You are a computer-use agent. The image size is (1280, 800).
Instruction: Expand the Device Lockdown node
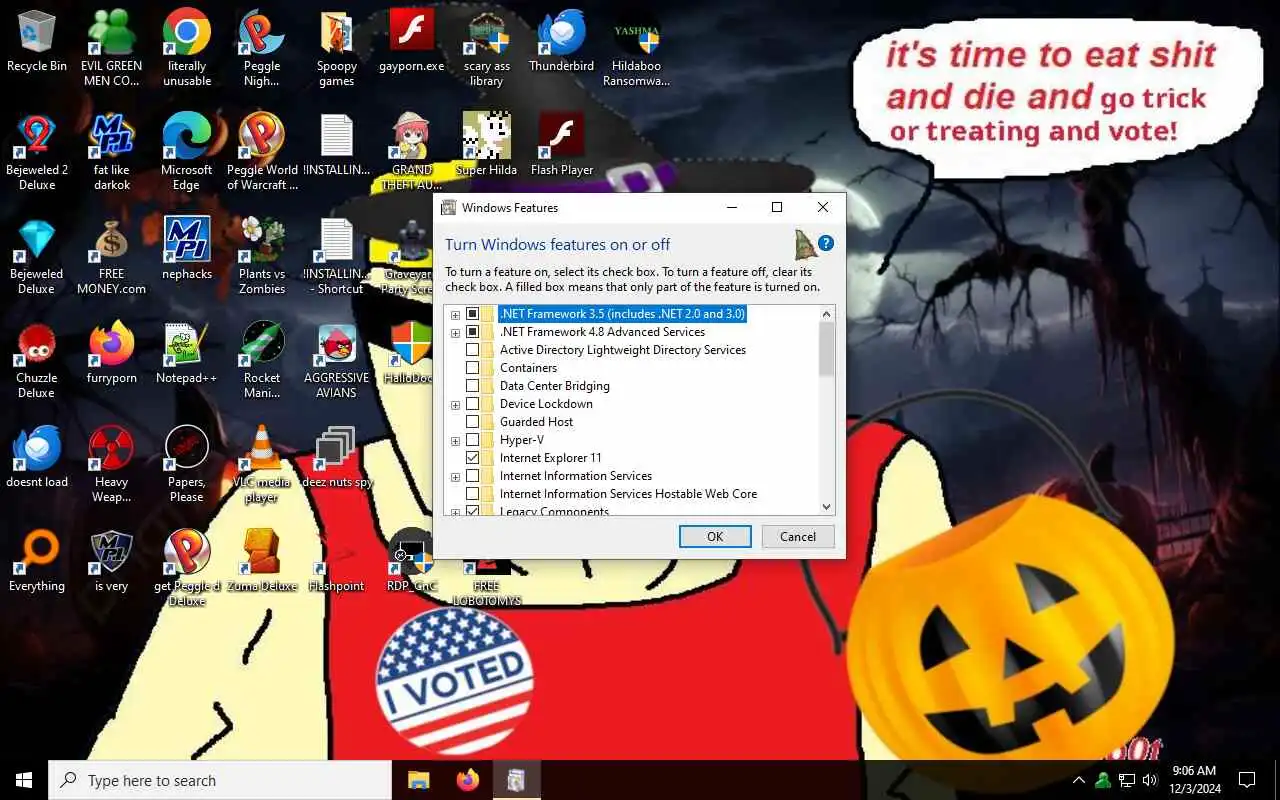pos(455,404)
